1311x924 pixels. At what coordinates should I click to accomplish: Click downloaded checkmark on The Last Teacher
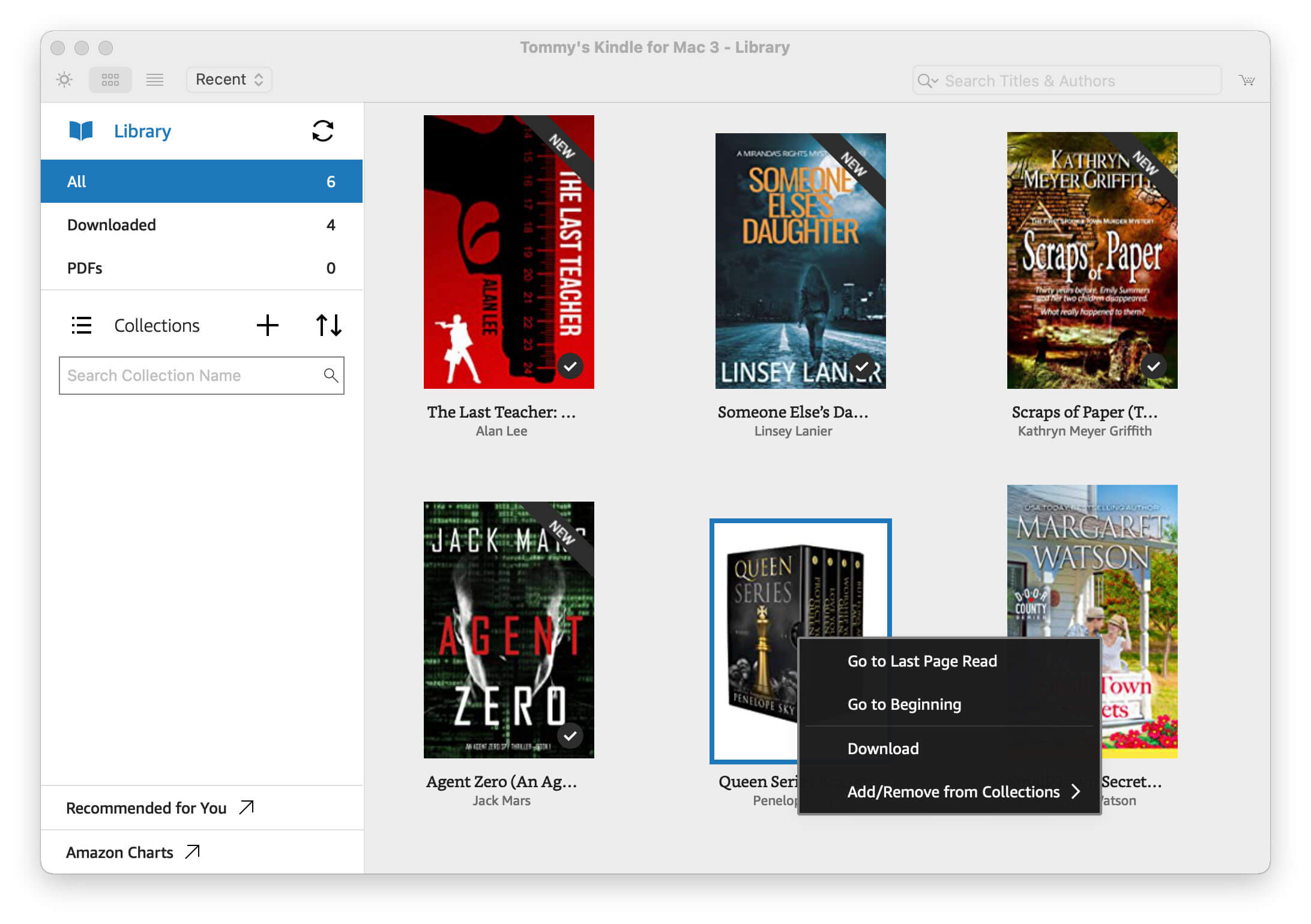[570, 366]
